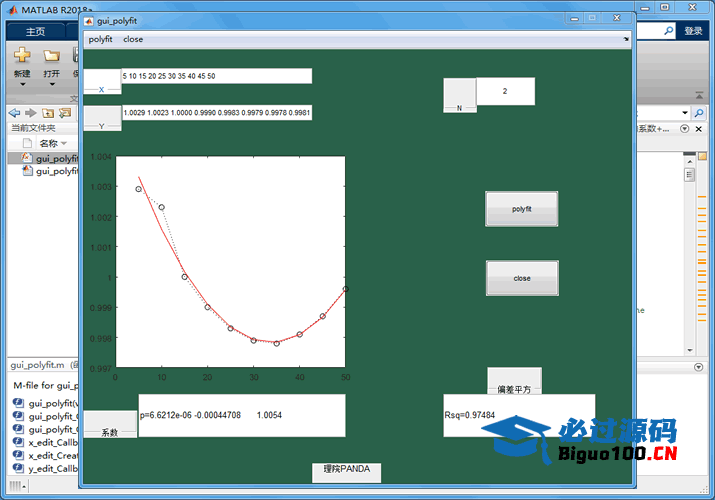Screen dimensions: 715x500
Task: Open the 名称 column sort dropdown
Action: pos(64,144)
